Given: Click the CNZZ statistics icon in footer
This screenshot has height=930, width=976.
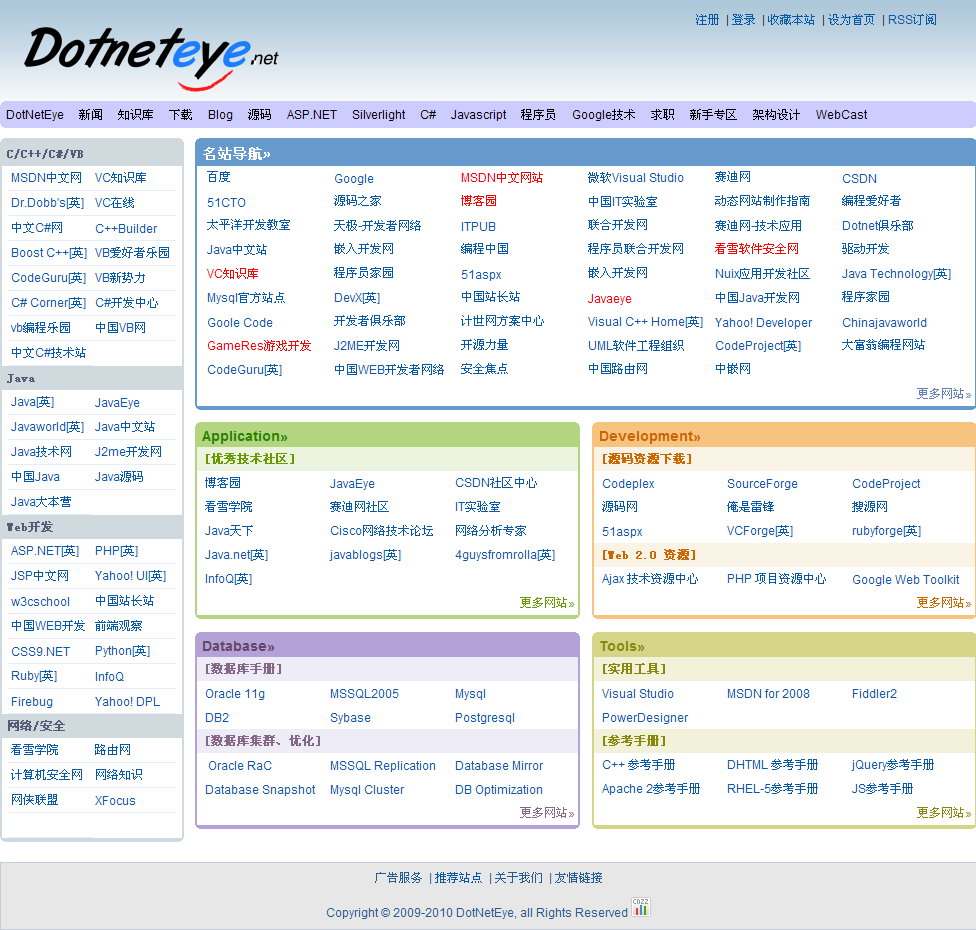Looking at the screenshot, I should coord(640,907).
